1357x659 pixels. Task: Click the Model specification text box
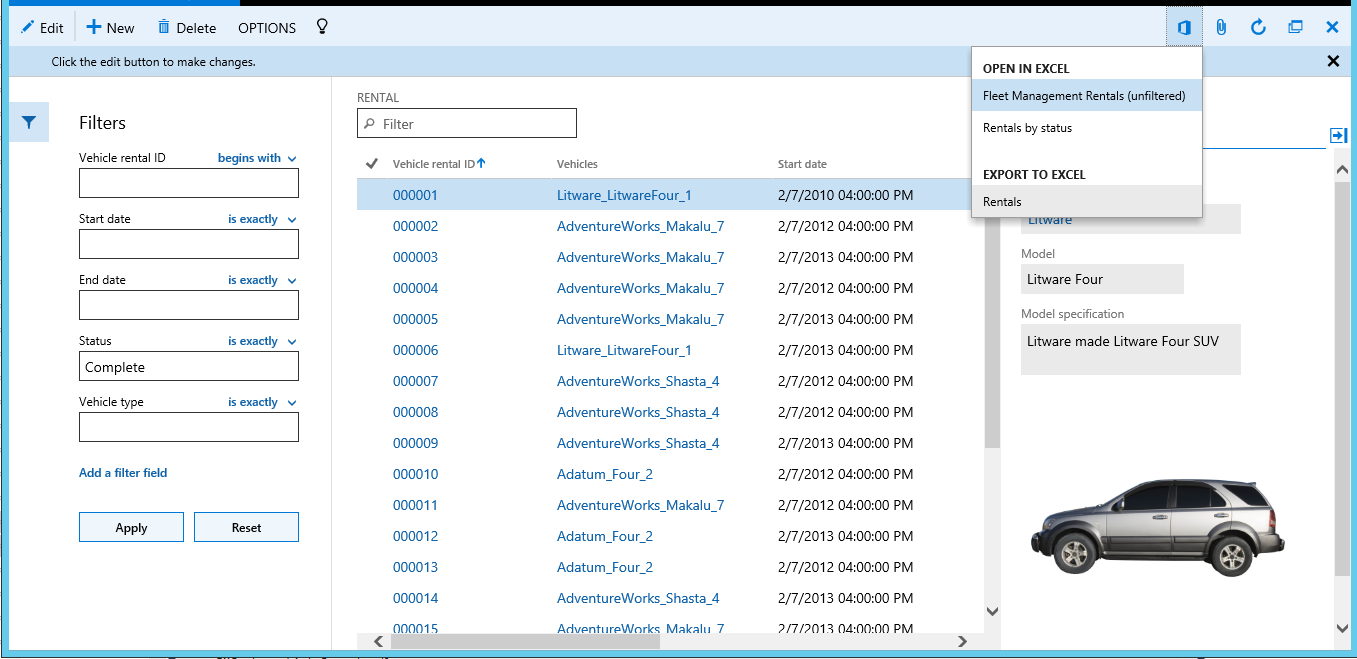tap(1131, 349)
